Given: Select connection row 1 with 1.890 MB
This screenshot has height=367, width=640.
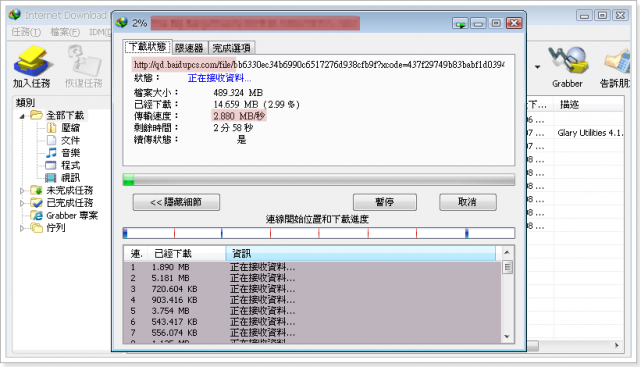Looking at the screenshot, I should (312, 267).
